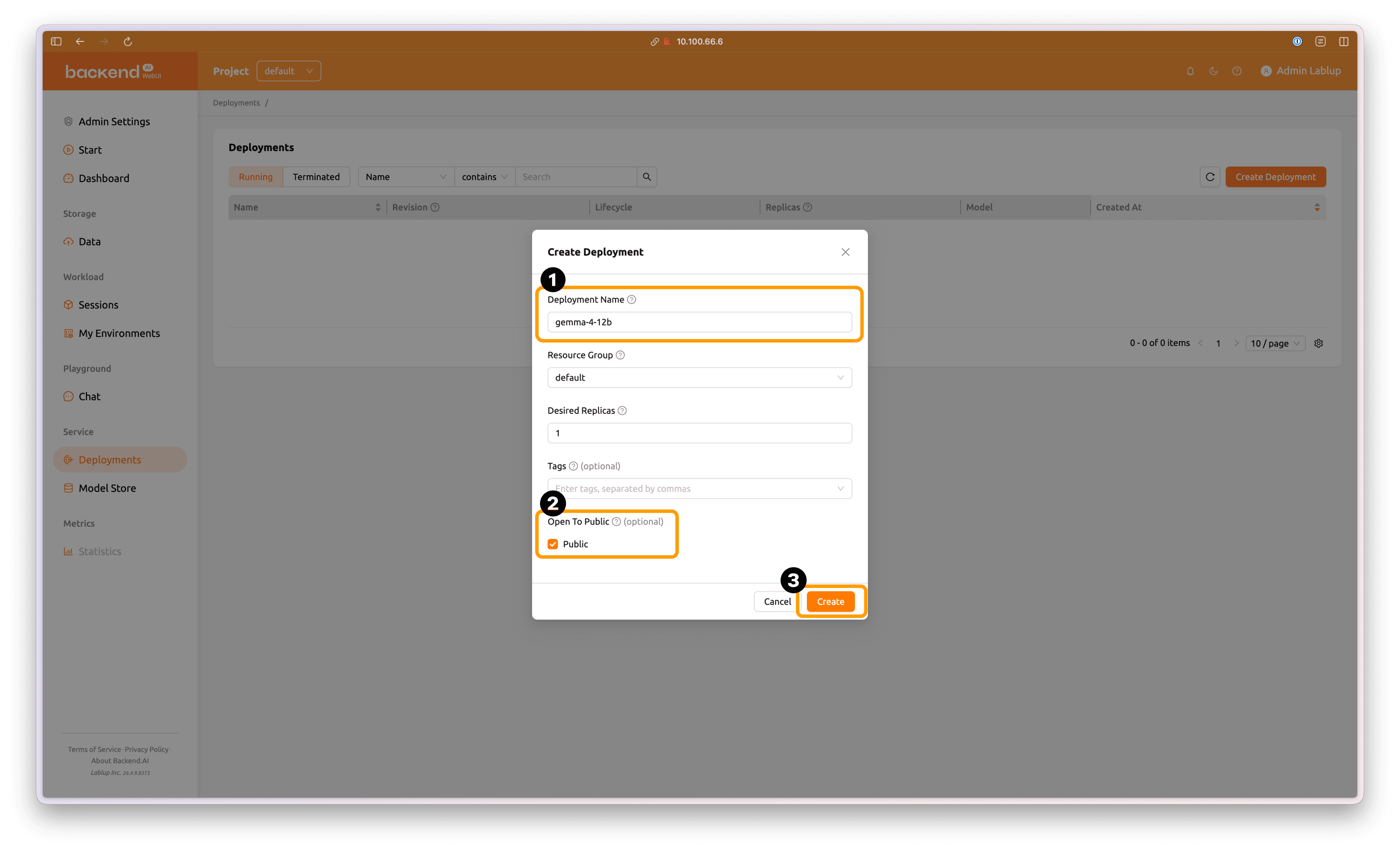Viewport: 1400px width, 852px height.
Task: Click the Open To Public help icon
Action: pyautogui.click(x=616, y=522)
